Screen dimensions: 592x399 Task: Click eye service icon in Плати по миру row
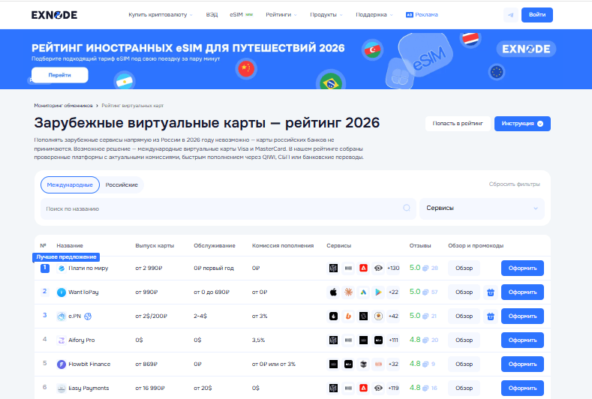coord(378,268)
